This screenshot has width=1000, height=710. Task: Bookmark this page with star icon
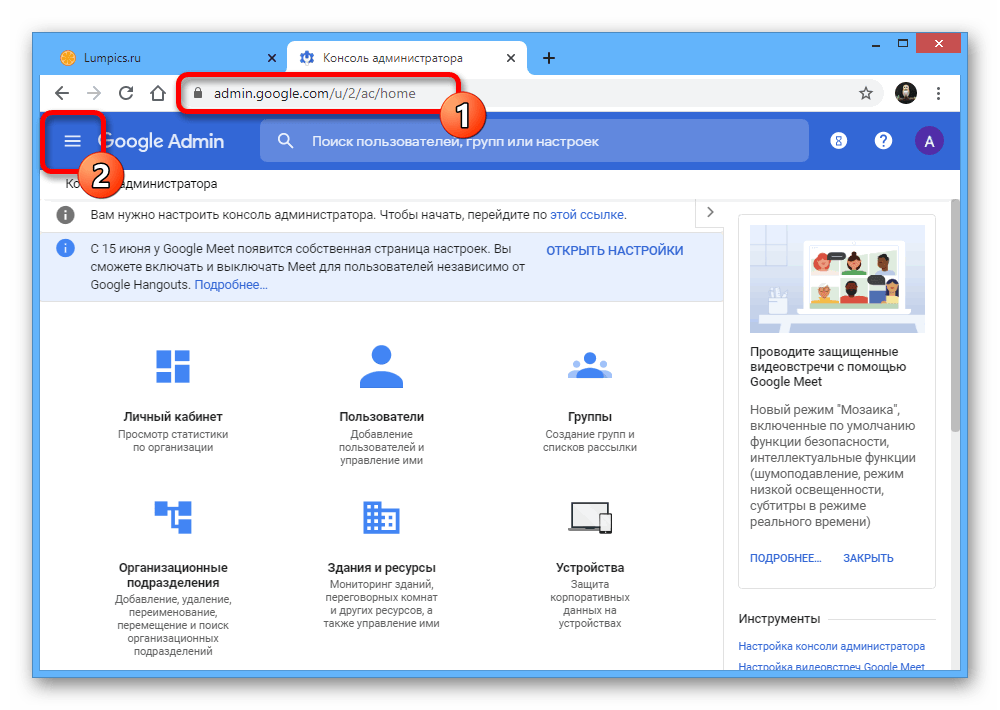click(x=865, y=93)
